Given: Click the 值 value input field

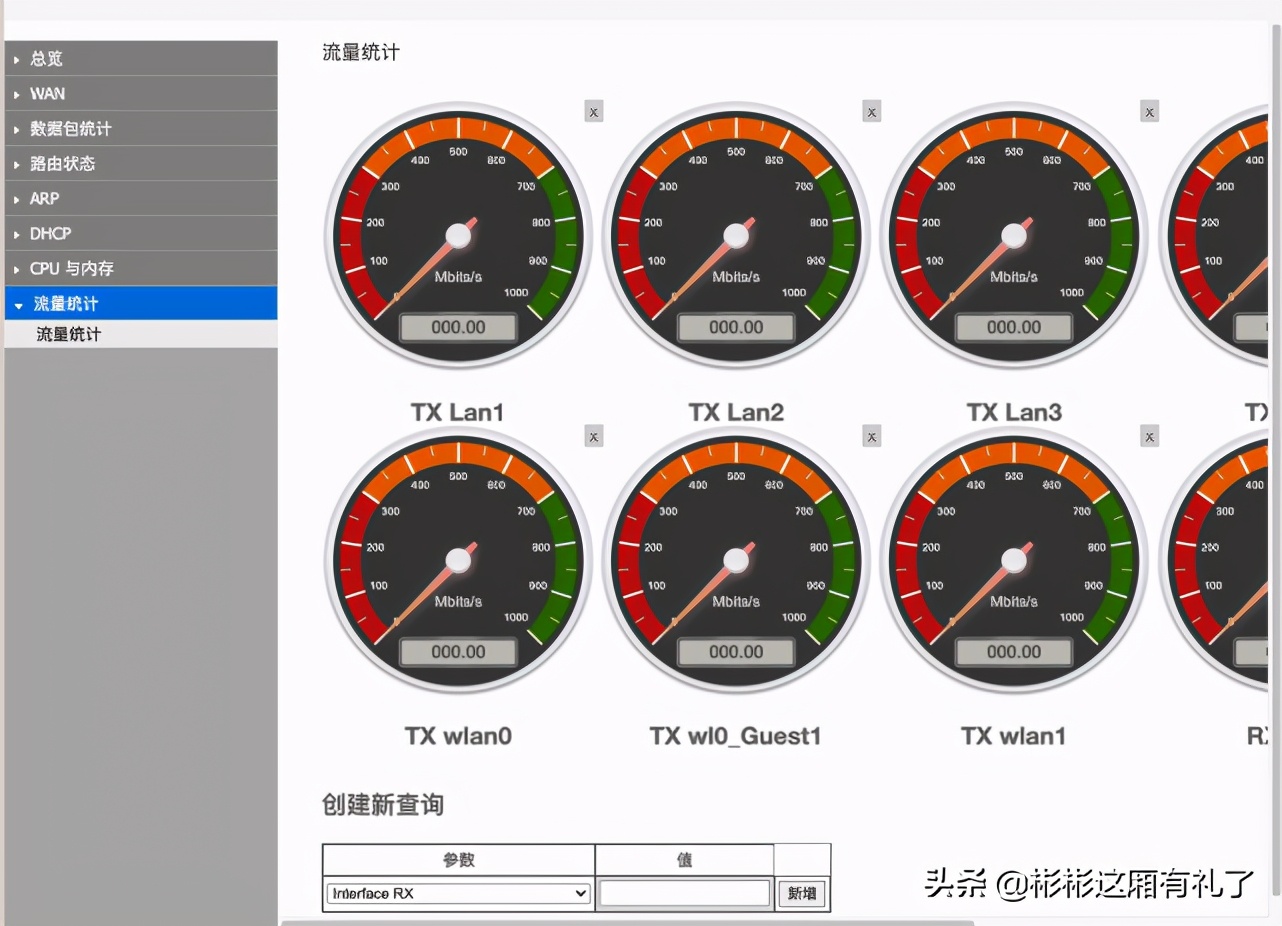Looking at the screenshot, I should 684,894.
